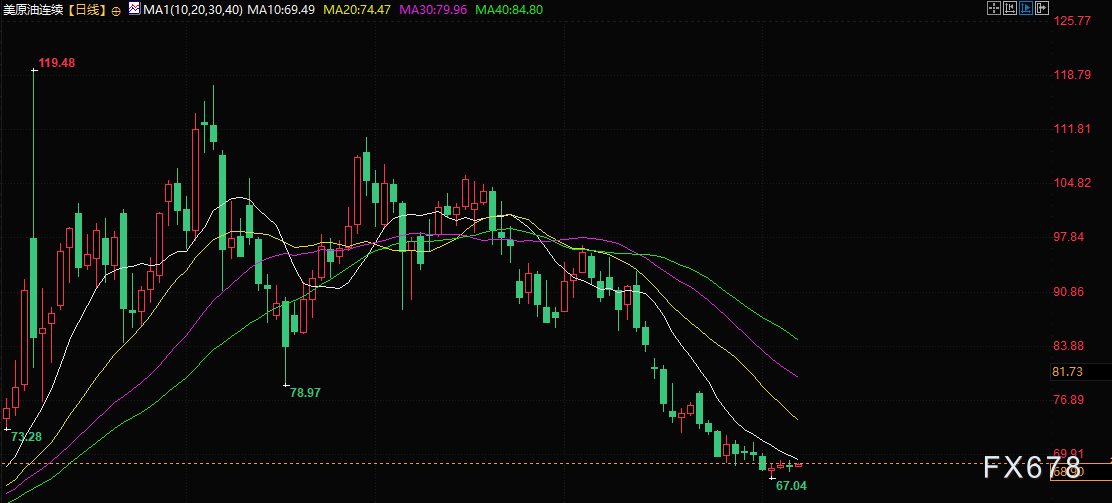Select the MA10:69.49 white legend label
Screen dimensions: 1112x503
pyautogui.click(x=281, y=11)
